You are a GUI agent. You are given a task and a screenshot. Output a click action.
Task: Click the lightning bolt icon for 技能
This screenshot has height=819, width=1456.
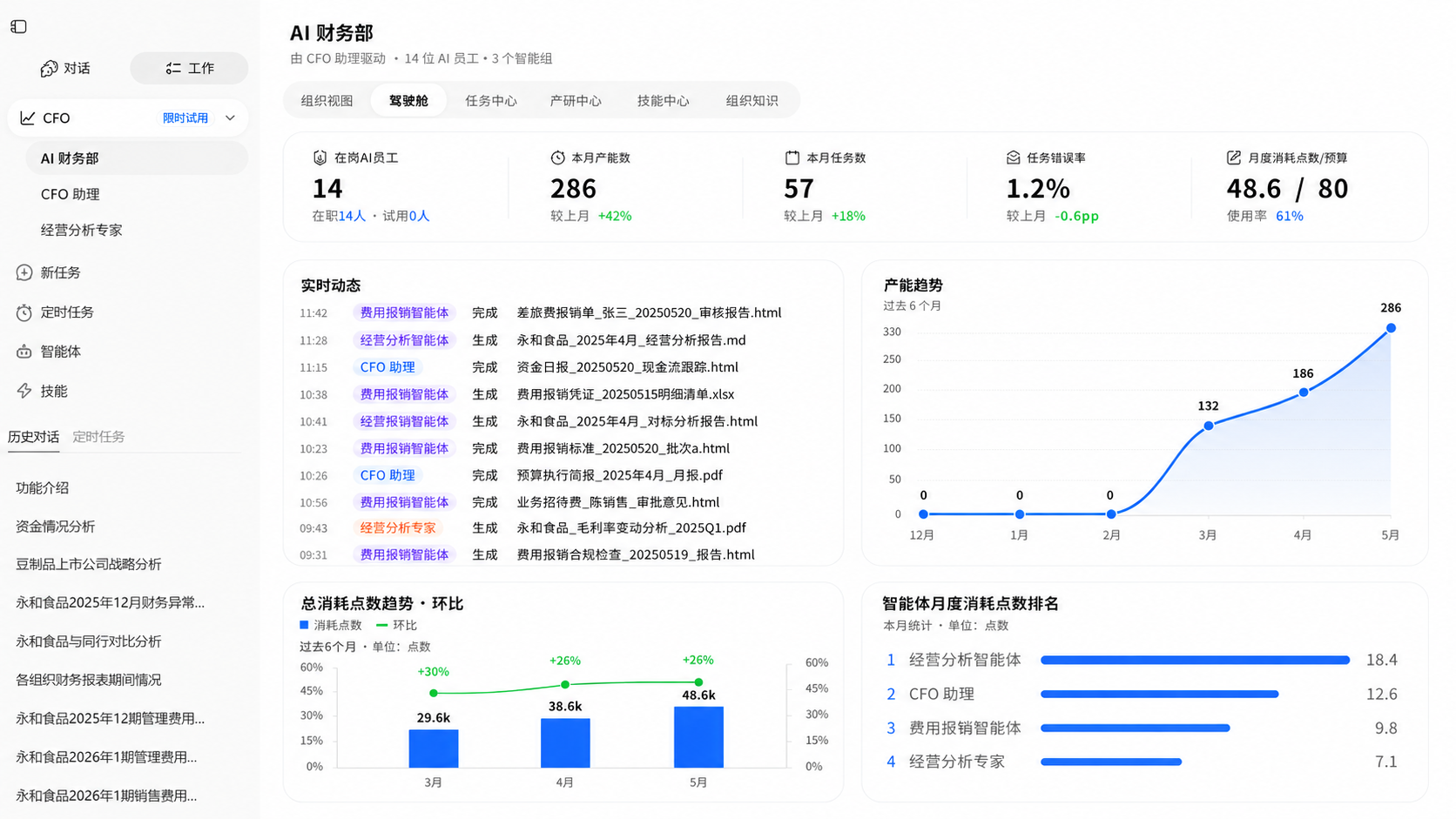tap(24, 391)
